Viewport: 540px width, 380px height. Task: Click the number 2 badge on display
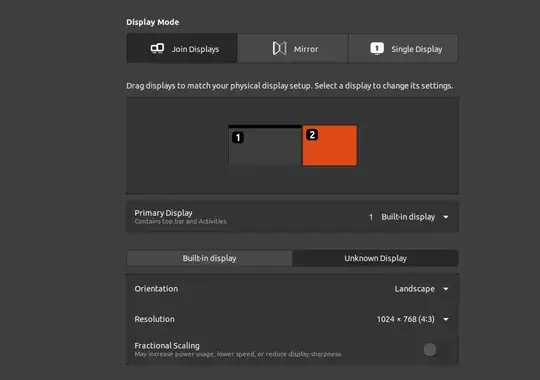click(312, 135)
